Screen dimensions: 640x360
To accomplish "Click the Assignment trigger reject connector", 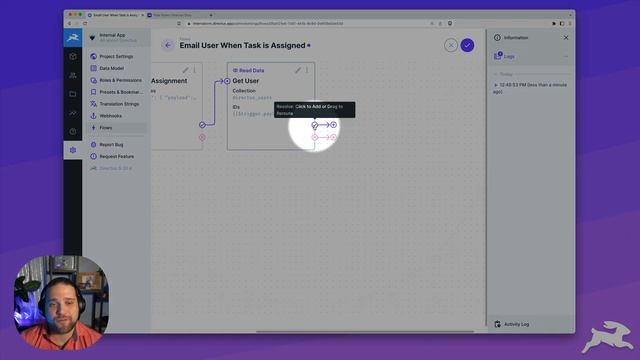I will 202,138.
